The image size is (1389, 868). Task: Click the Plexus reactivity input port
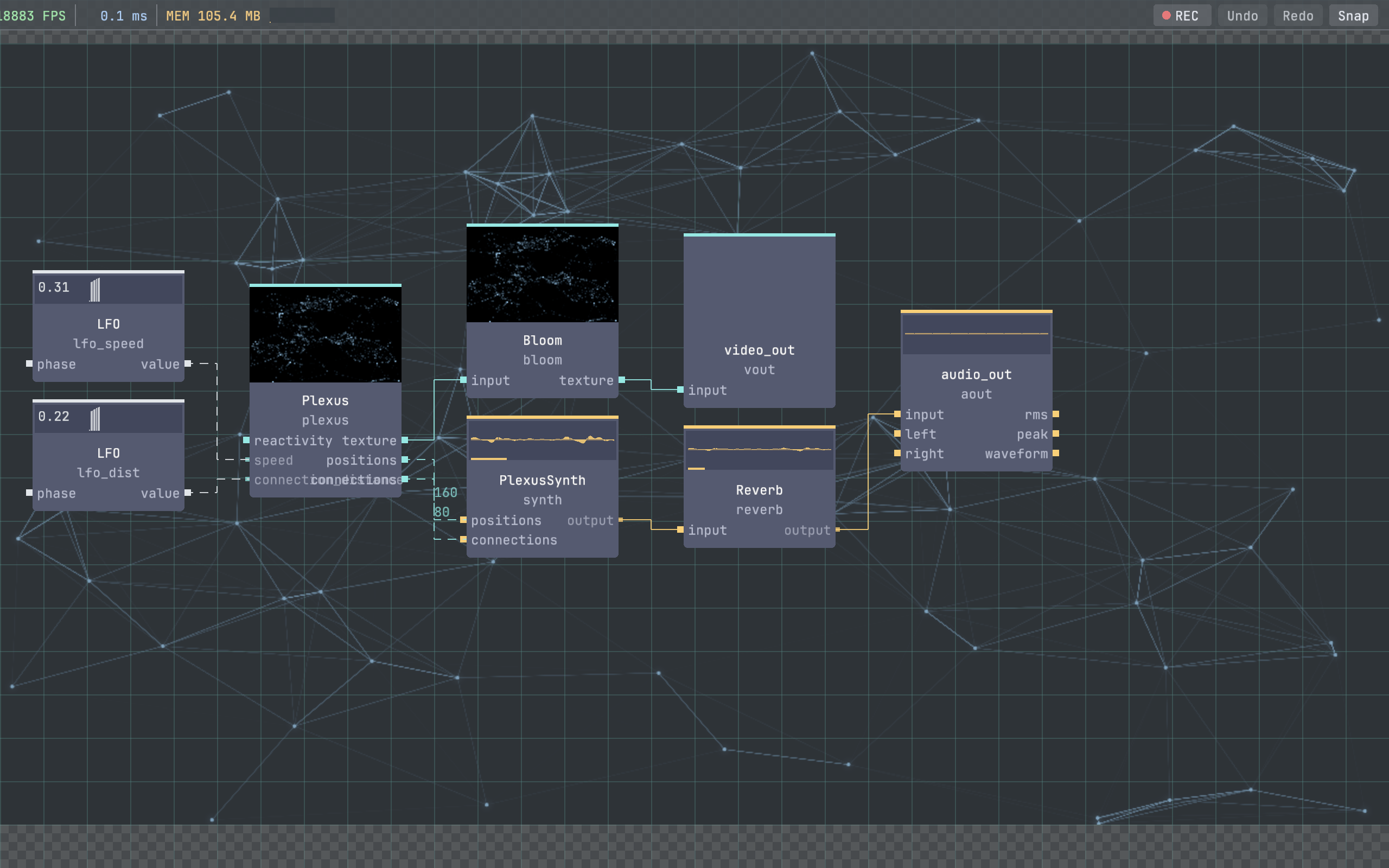(x=246, y=440)
